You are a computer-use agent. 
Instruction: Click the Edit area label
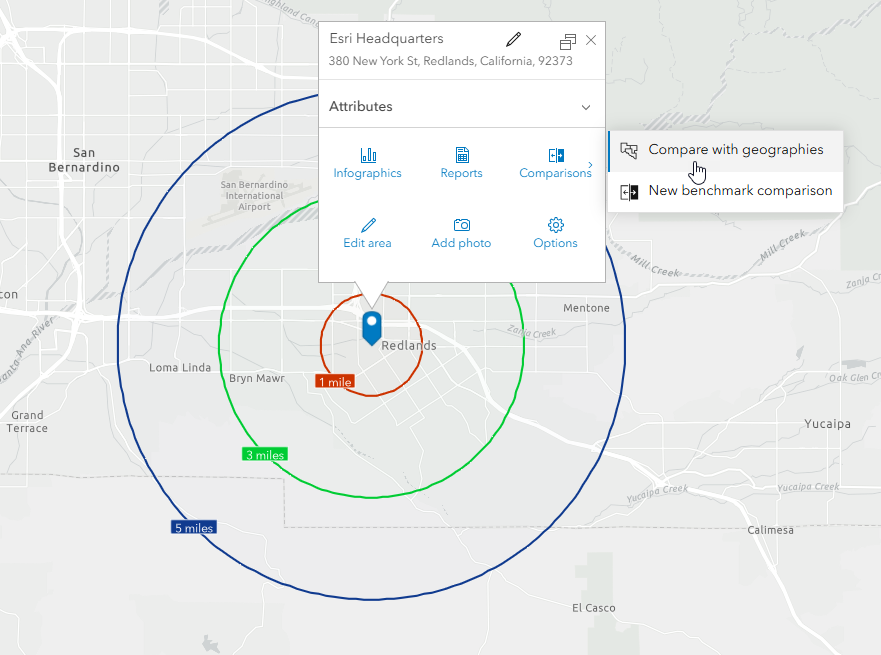pos(367,243)
